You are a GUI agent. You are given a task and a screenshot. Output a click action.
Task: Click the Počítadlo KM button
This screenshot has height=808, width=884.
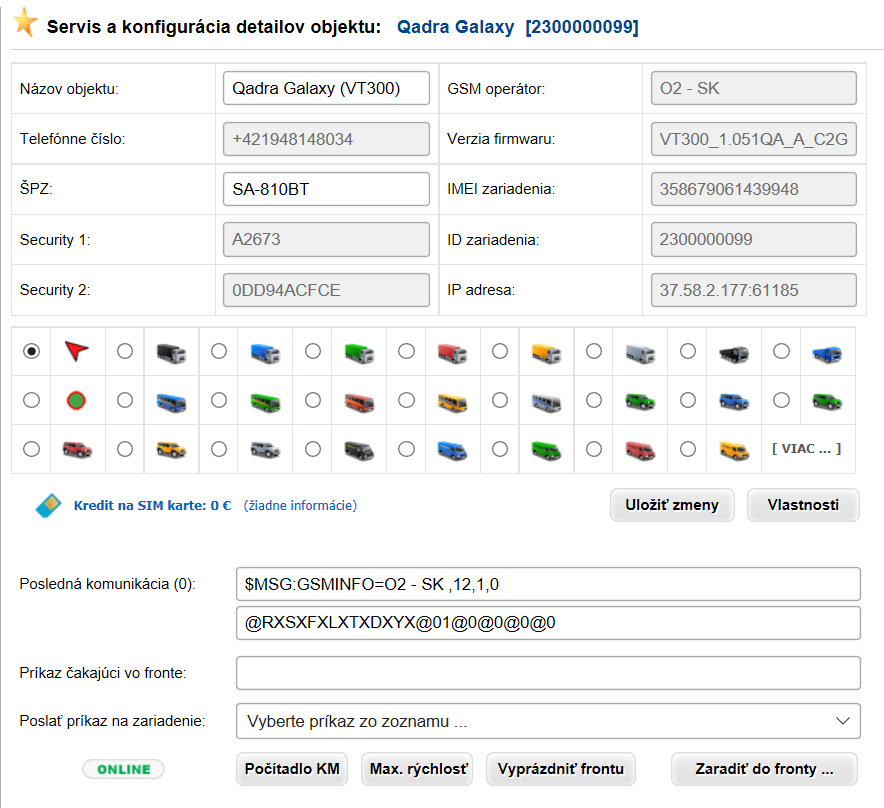(292, 769)
